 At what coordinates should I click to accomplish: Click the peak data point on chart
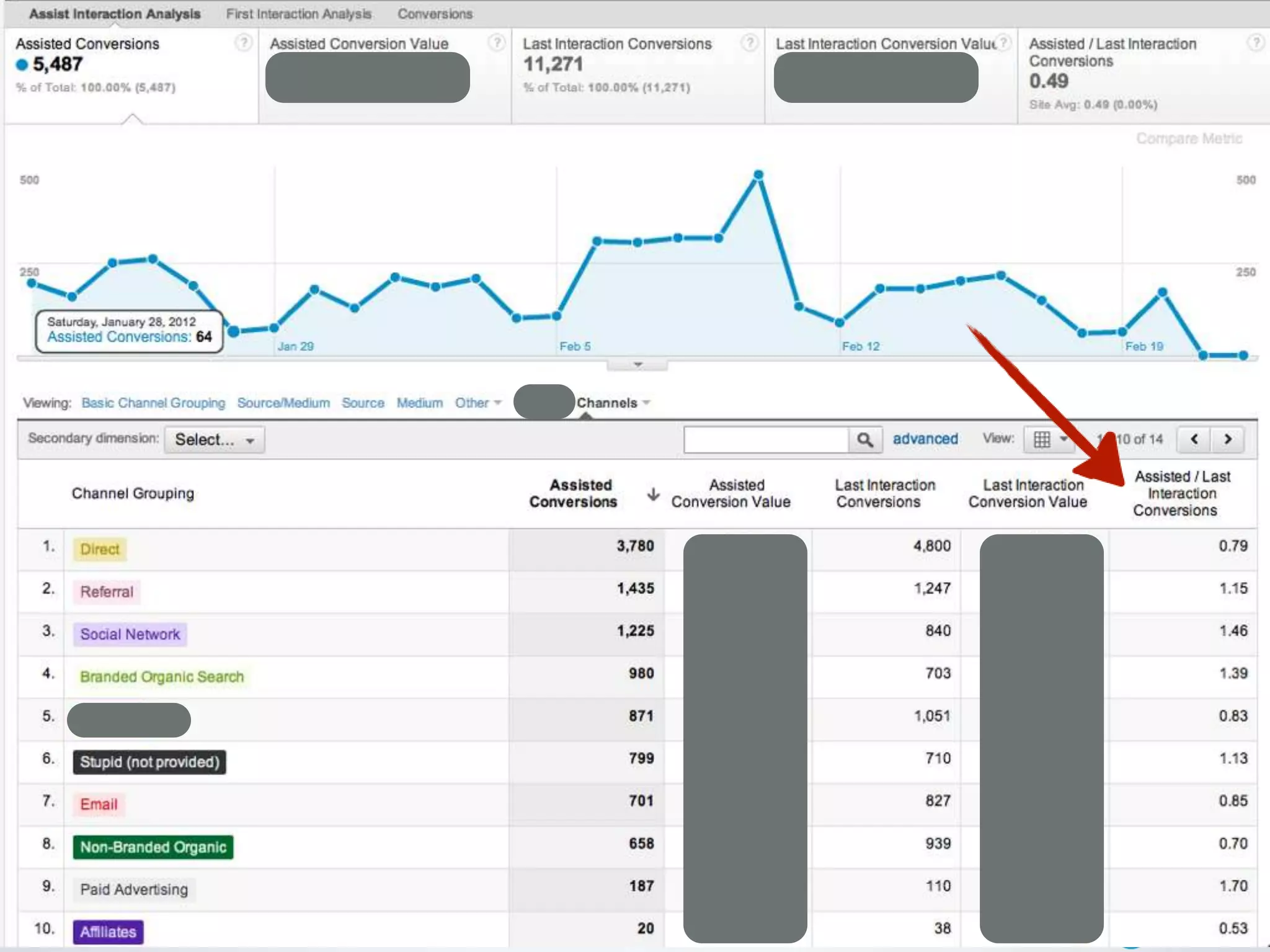[x=758, y=175]
